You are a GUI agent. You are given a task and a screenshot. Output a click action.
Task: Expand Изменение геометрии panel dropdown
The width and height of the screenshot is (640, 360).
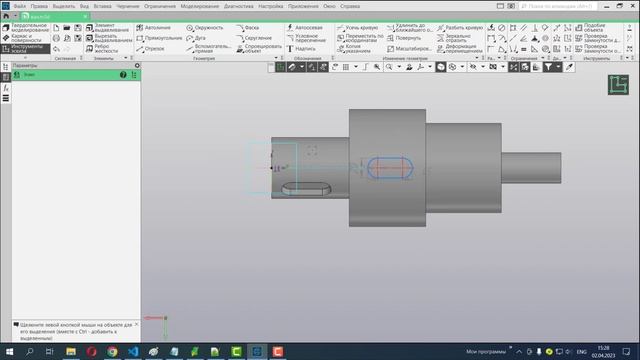(x=477, y=58)
